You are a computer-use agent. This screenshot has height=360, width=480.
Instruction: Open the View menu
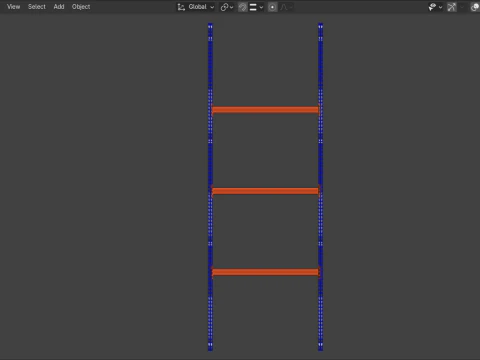point(13,7)
